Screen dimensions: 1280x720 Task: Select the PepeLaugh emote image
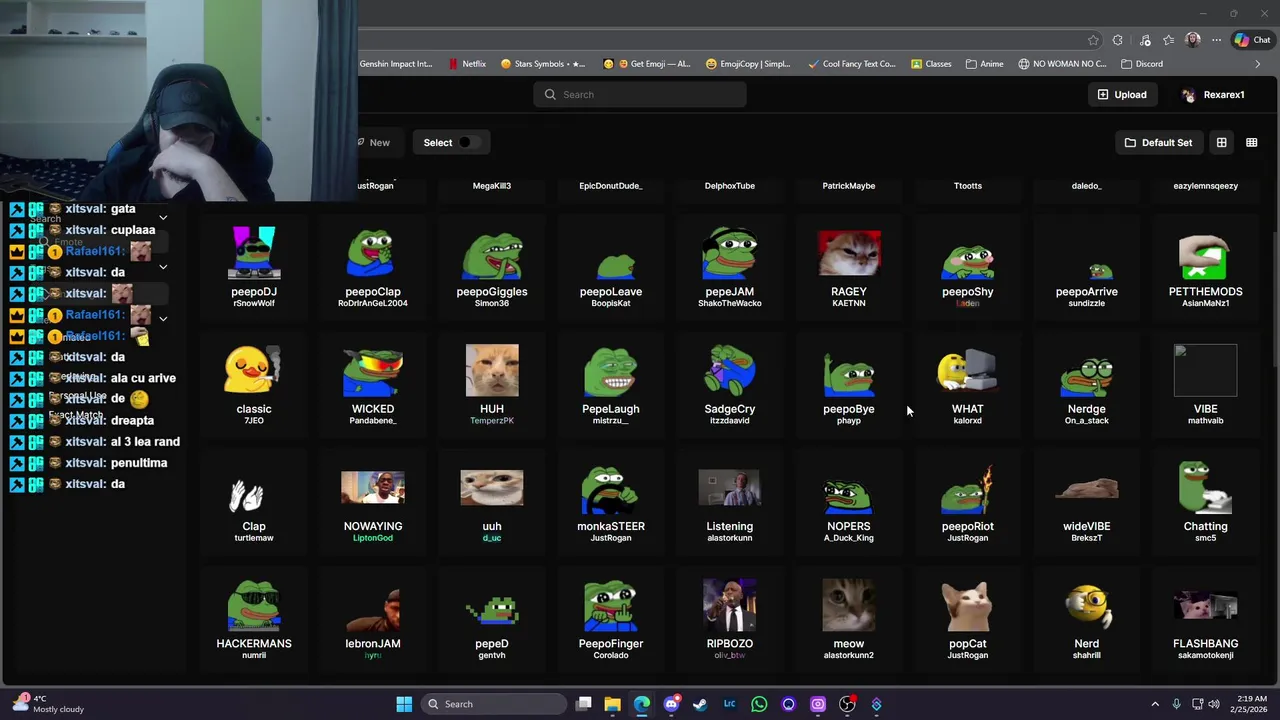pyautogui.click(x=611, y=372)
